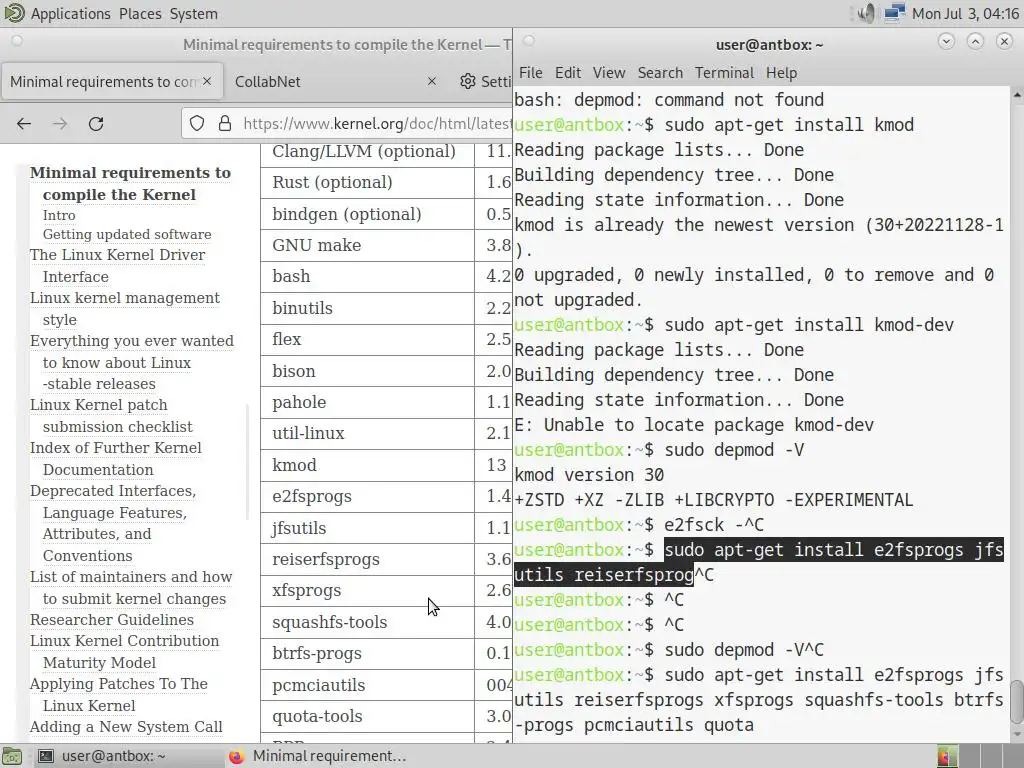Click the terminal vertical scrollbar thumb
The height and width of the screenshot is (768, 1024).
[x=1017, y=701]
